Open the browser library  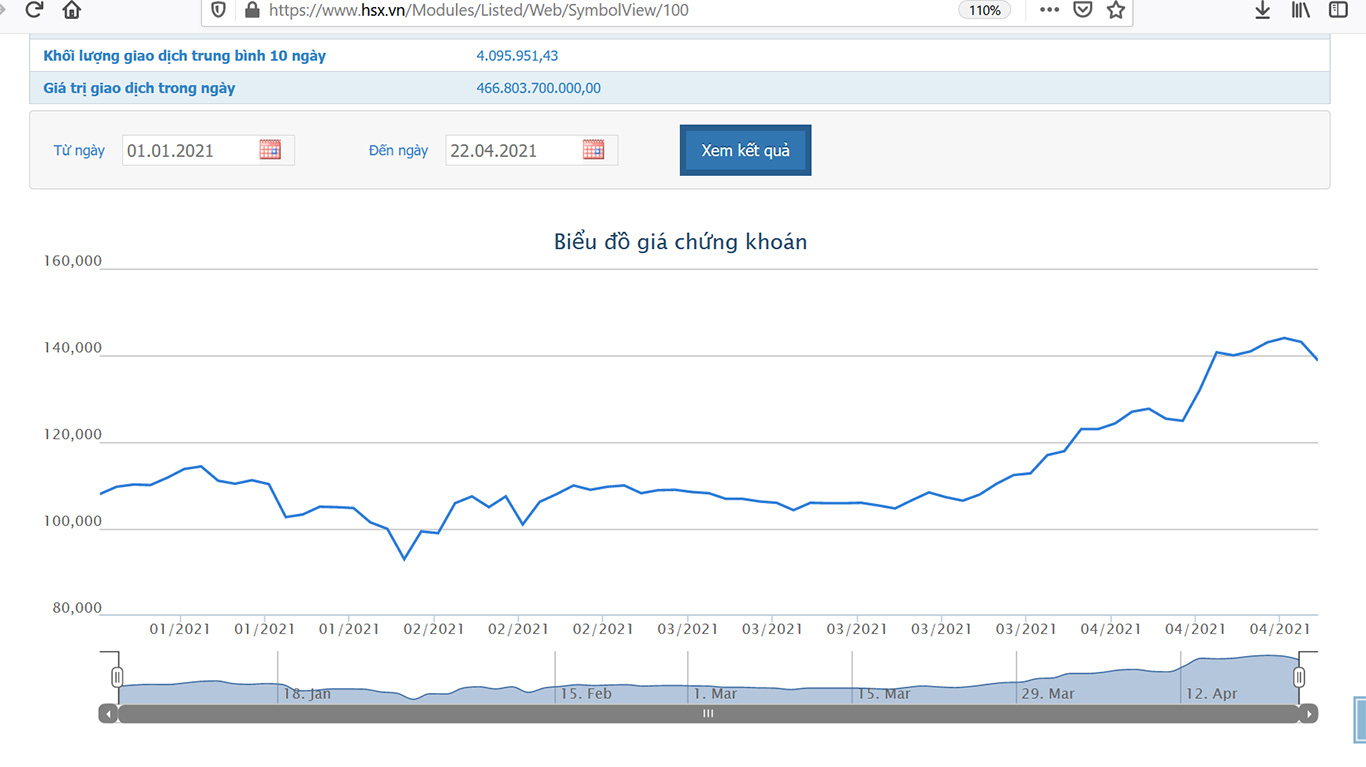[1300, 10]
